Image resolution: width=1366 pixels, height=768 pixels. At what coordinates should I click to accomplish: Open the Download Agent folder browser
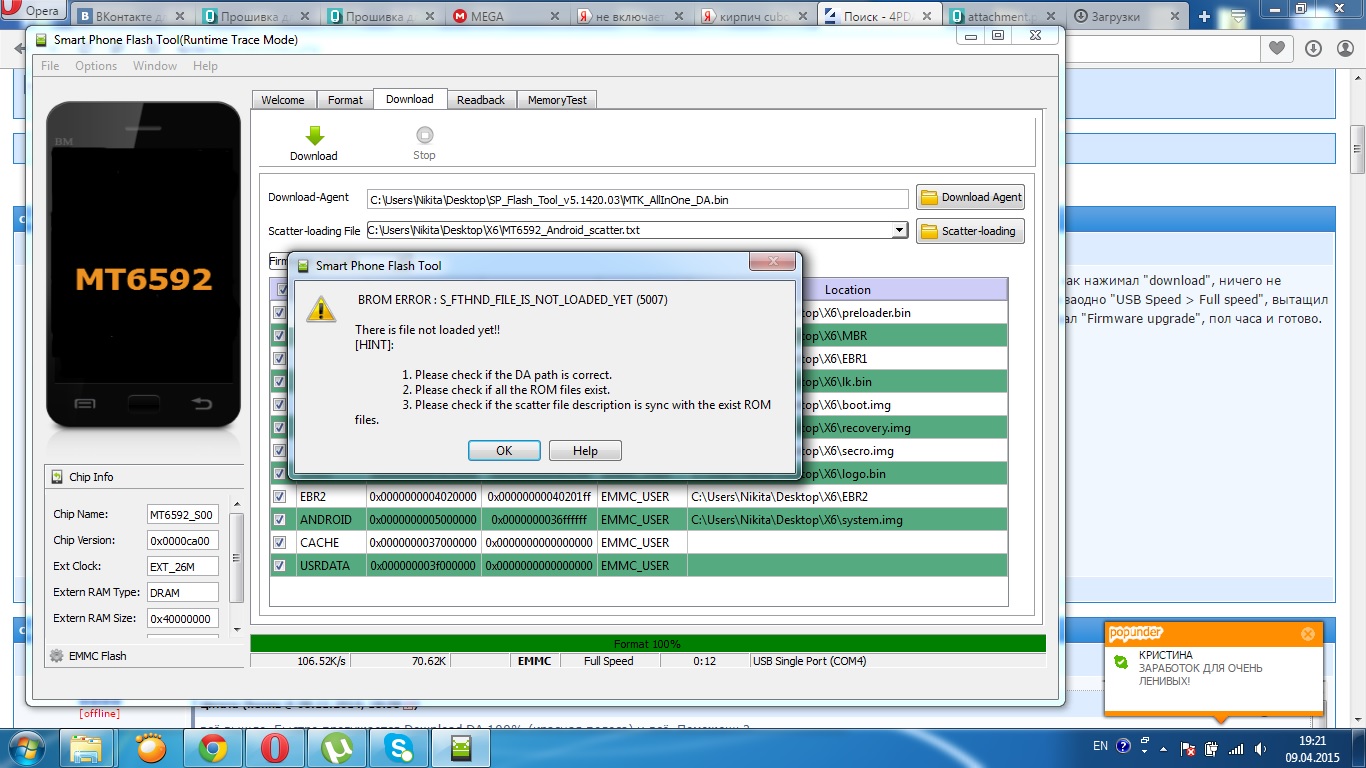[x=970, y=197]
